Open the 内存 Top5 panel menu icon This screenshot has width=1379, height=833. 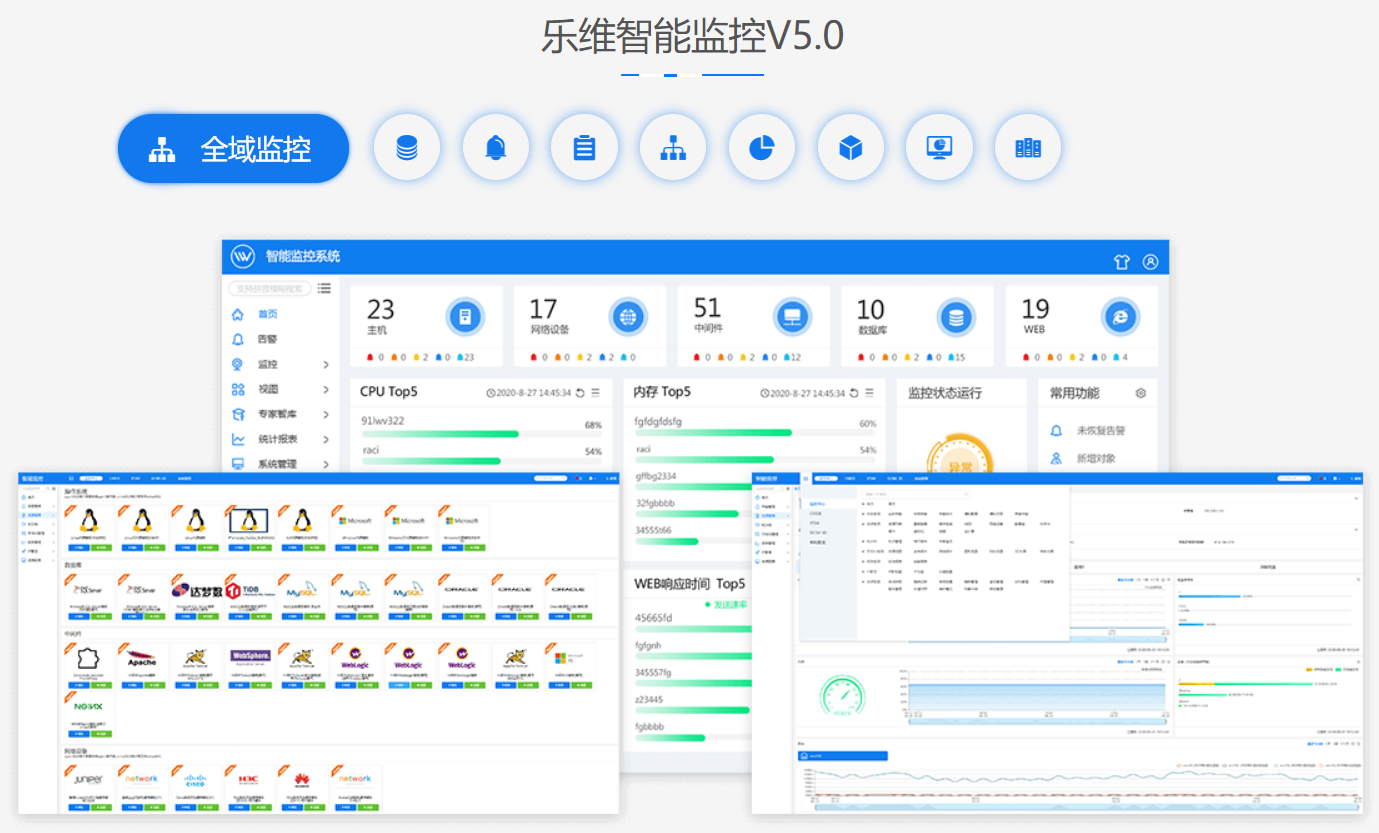point(869,393)
